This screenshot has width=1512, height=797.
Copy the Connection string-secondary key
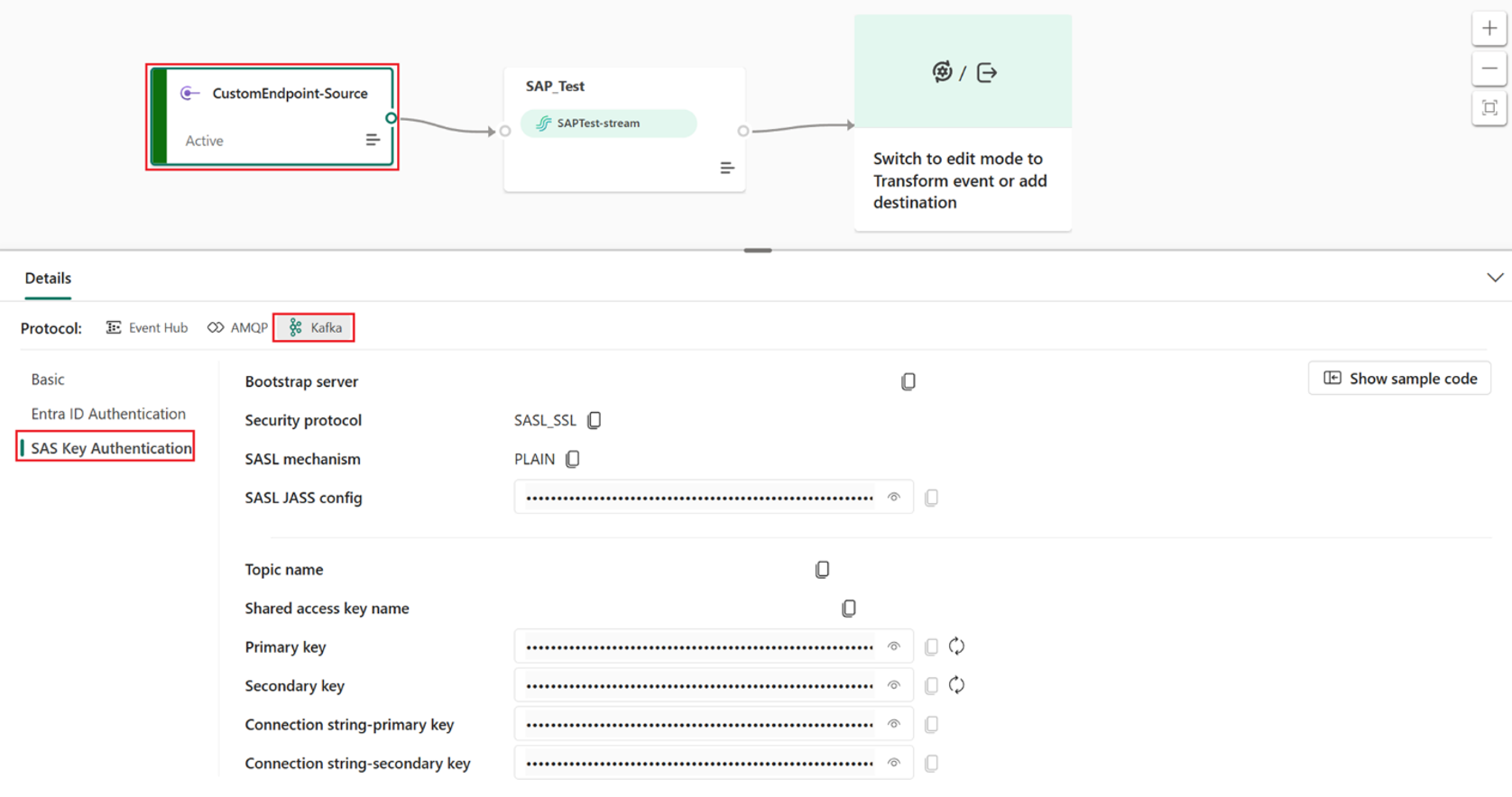point(932,763)
